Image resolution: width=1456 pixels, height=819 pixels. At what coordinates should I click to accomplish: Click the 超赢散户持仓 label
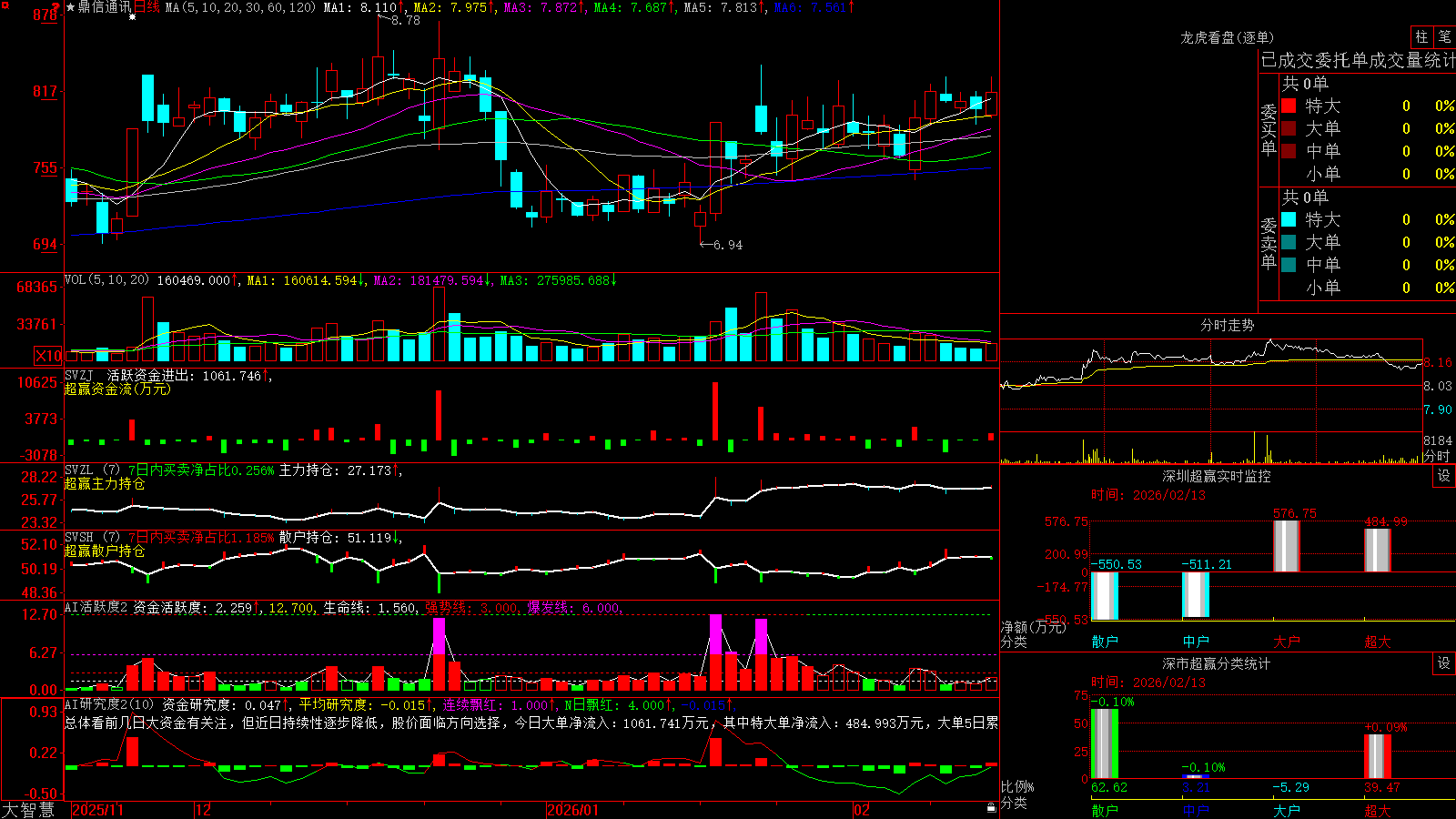[105, 551]
